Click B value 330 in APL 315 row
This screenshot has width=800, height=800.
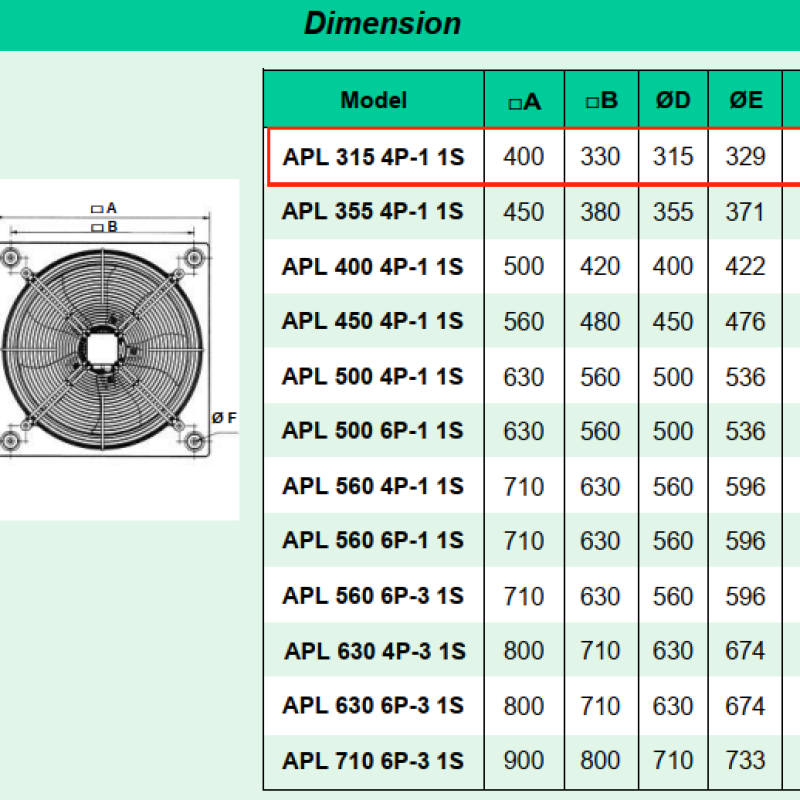click(600, 156)
